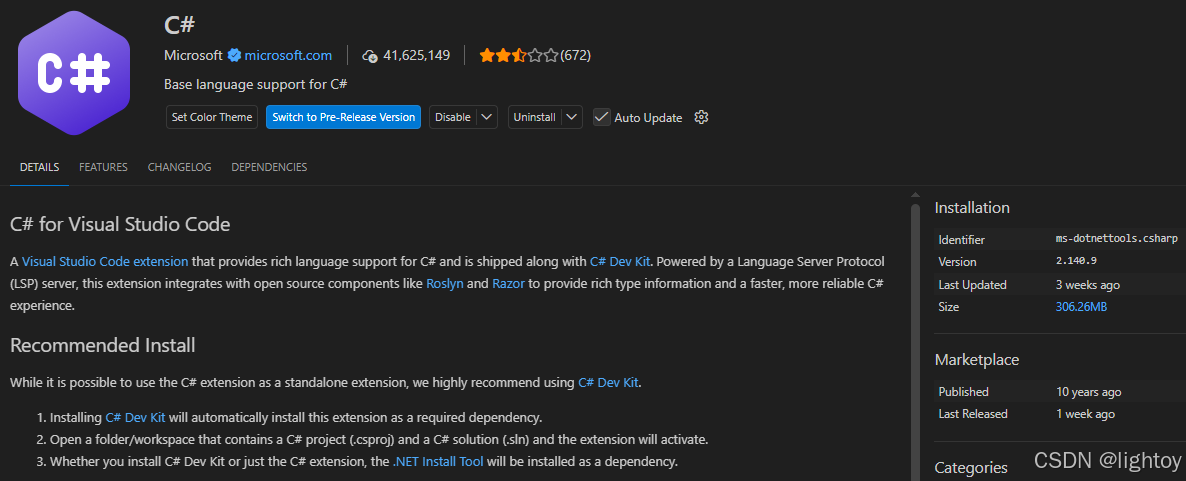Open the microsoft.com publisher link
Screen dimensions: 1186x481
click(x=288, y=55)
